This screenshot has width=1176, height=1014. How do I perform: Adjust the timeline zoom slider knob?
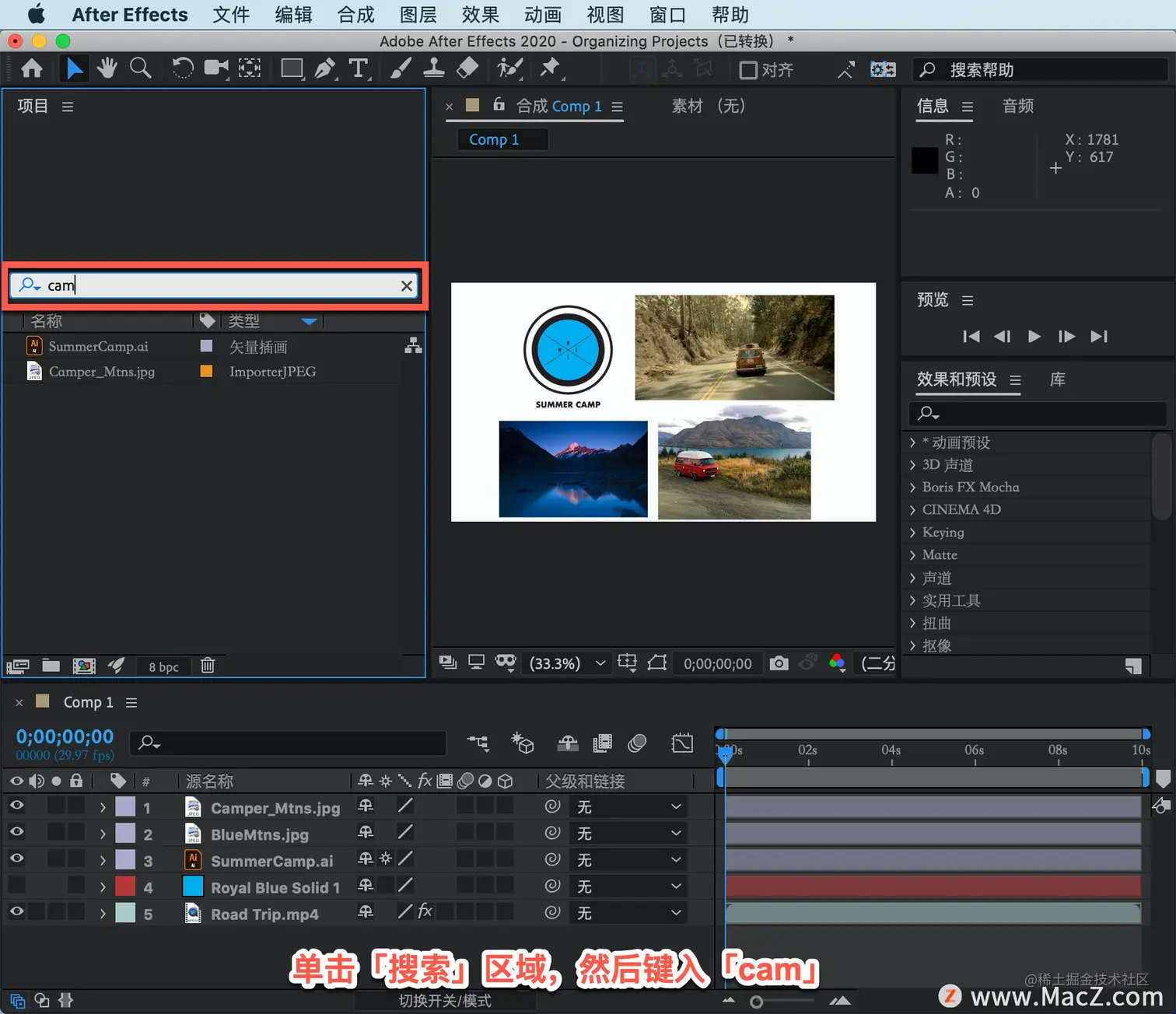[x=756, y=1002]
